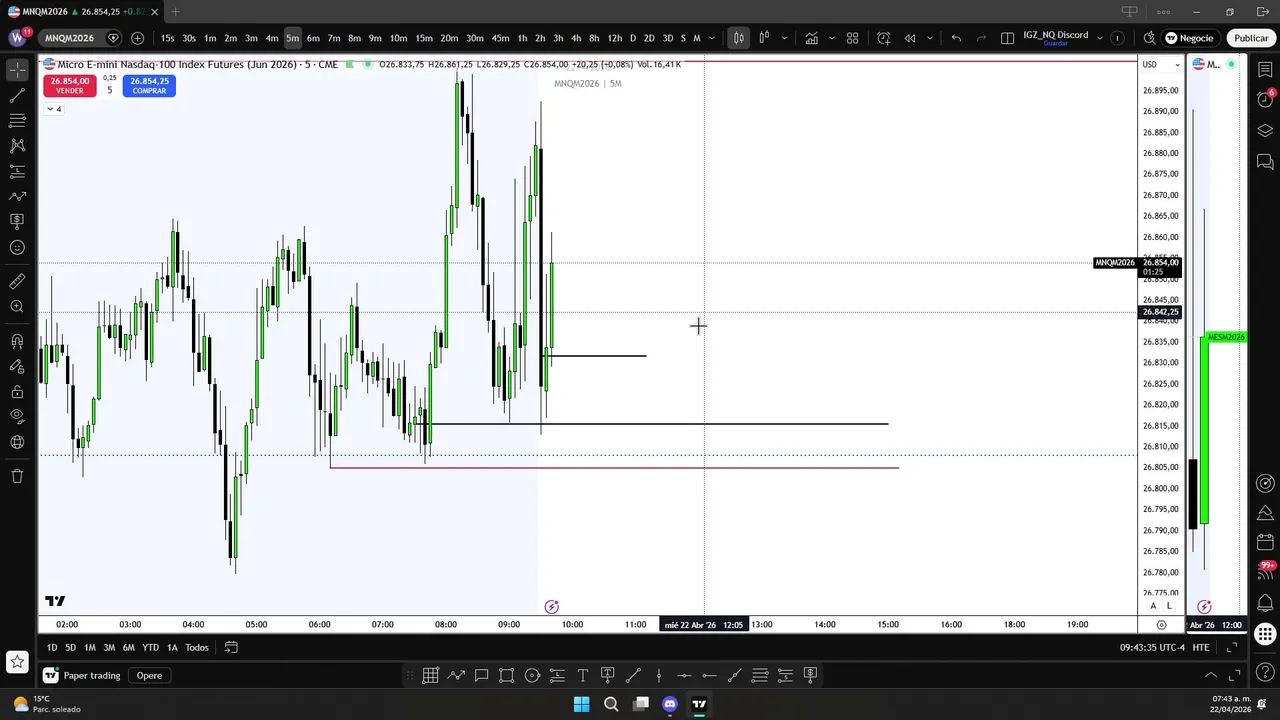The width and height of the screenshot is (1280, 720).
Task: Click the trash icon to remove drawings
Action: click(17, 476)
